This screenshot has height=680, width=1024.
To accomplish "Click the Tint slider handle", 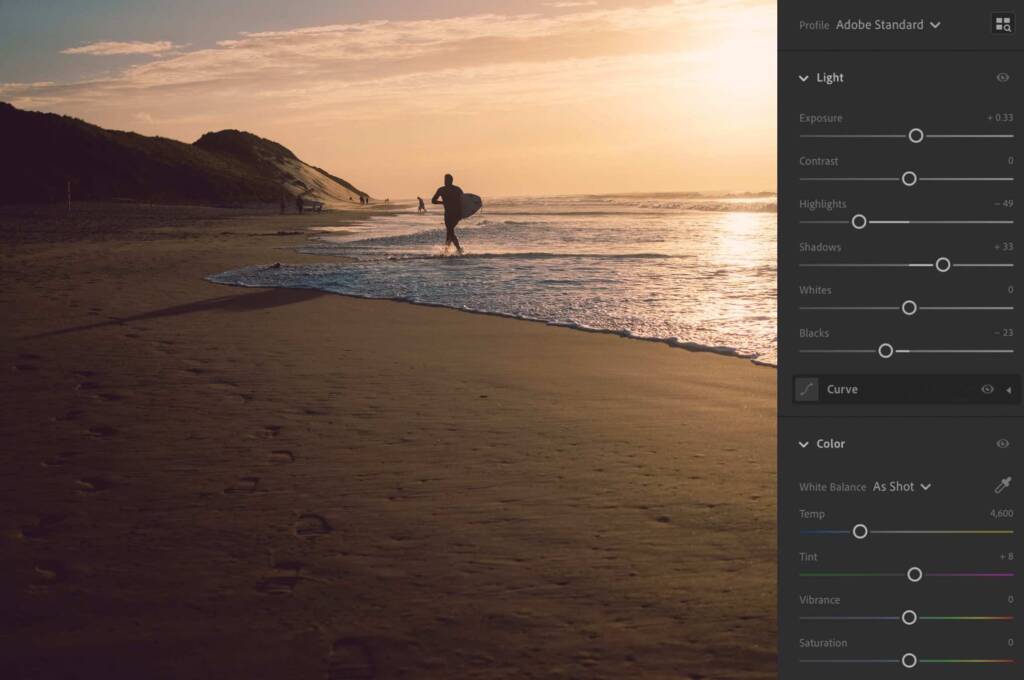I will coord(915,575).
